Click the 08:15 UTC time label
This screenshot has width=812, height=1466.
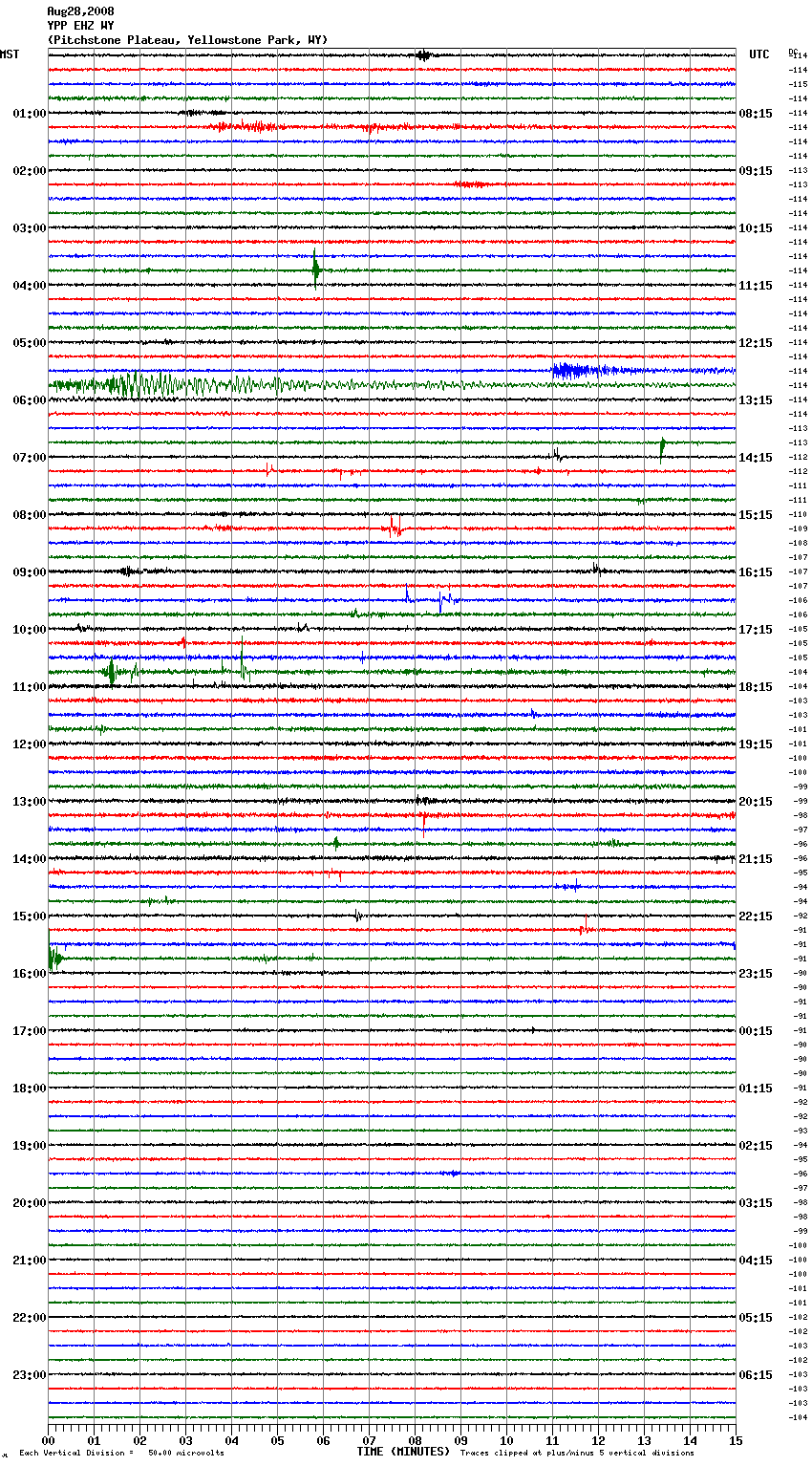(x=756, y=114)
